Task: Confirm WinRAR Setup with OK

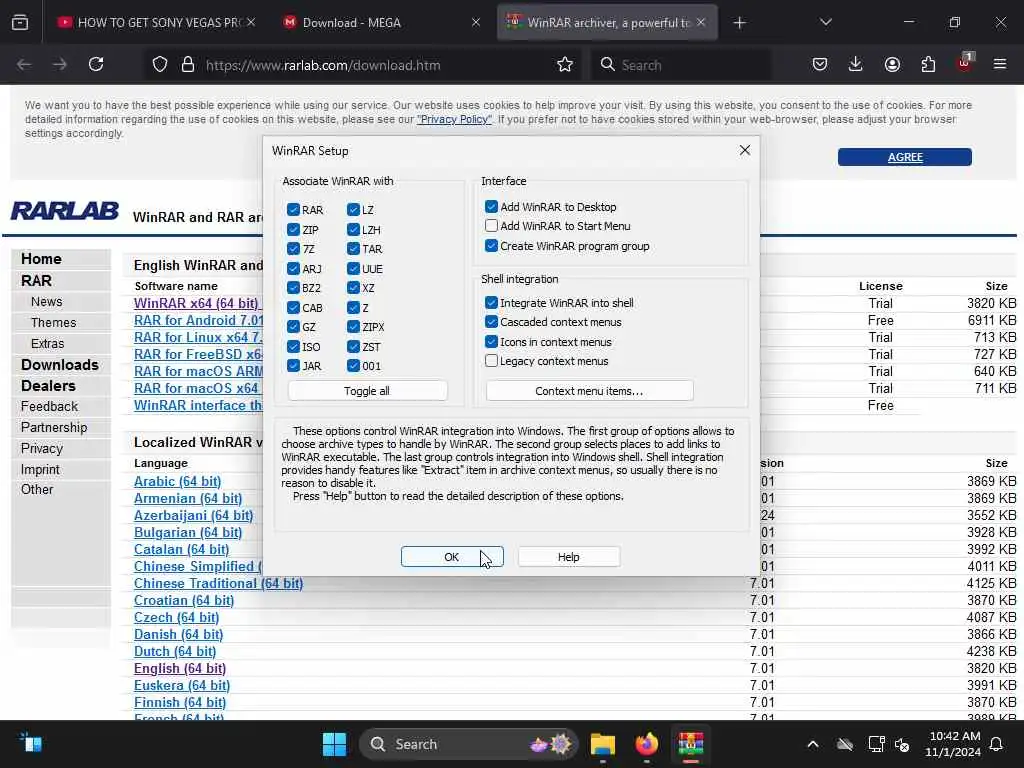Action: tap(452, 556)
